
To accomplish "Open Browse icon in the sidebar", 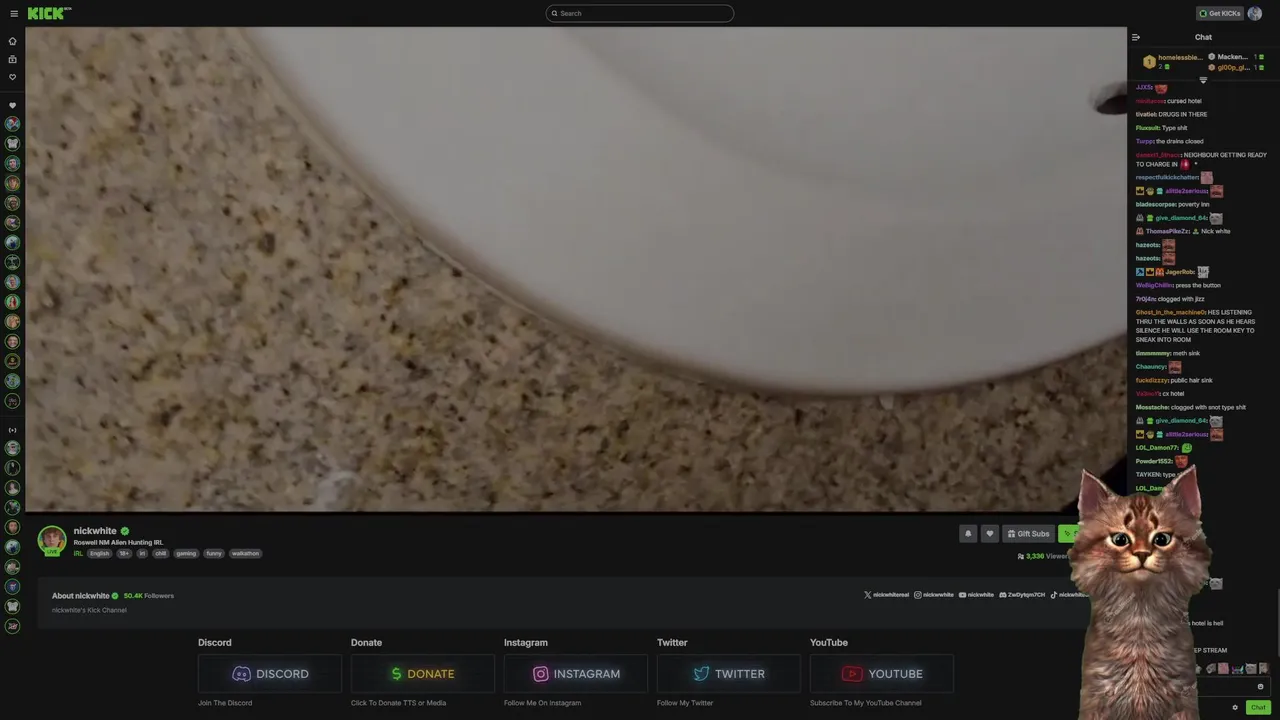I will 12,59.
